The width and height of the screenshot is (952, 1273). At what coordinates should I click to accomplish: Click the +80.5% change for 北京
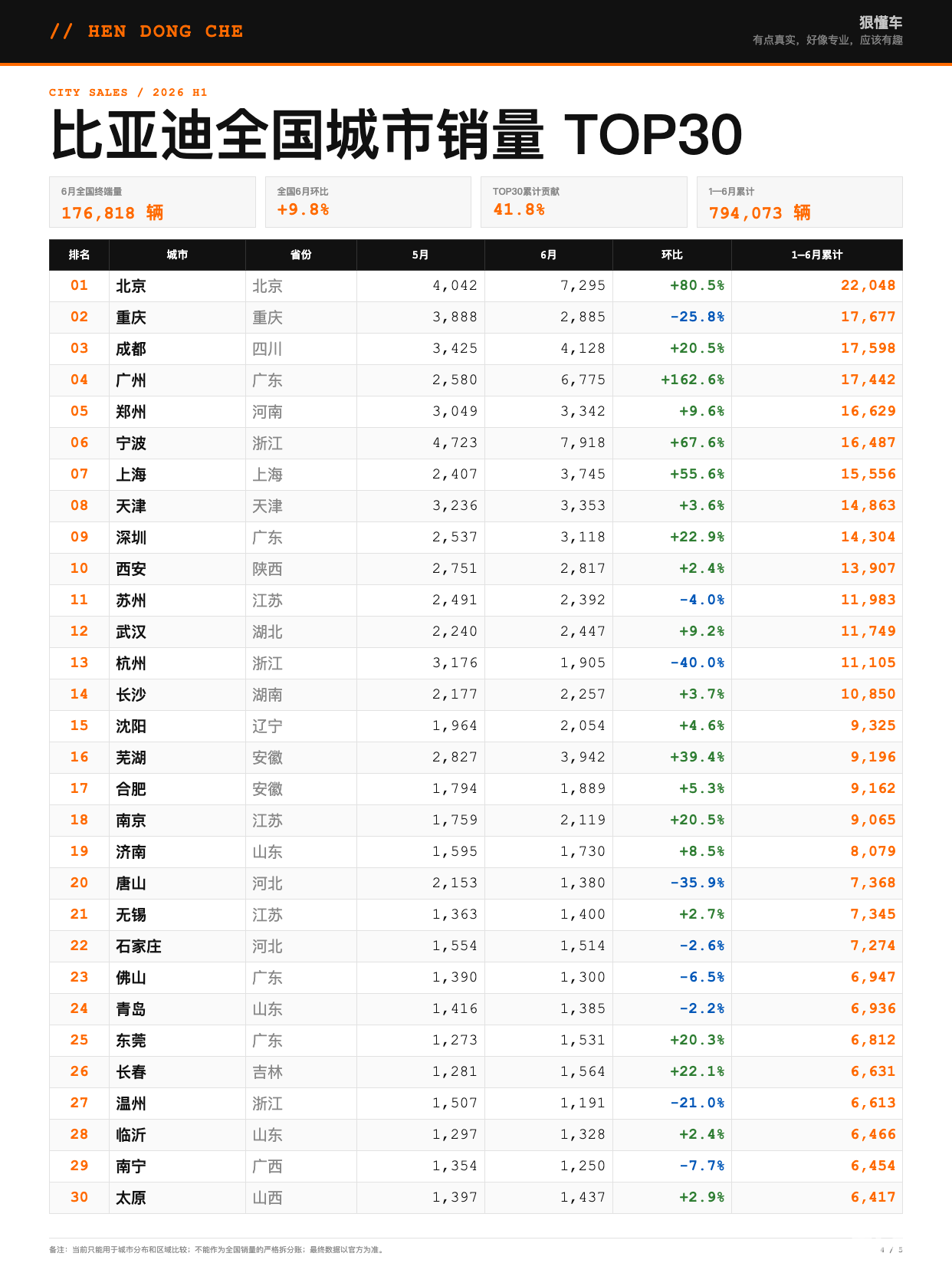(697, 285)
